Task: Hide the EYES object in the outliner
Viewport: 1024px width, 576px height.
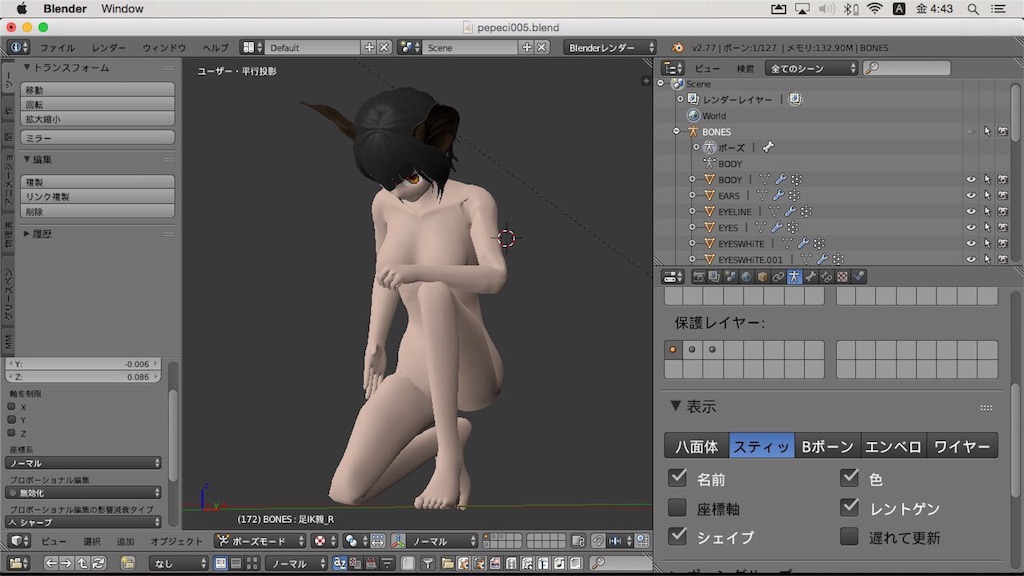Action: (x=971, y=227)
